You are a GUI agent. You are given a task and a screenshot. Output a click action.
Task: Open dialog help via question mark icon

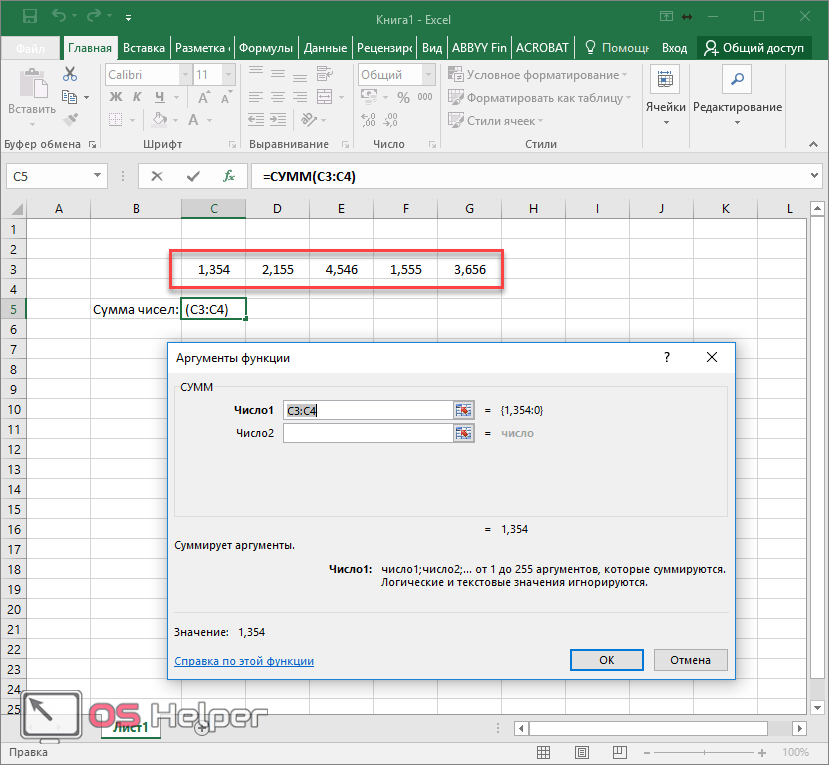(x=667, y=357)
